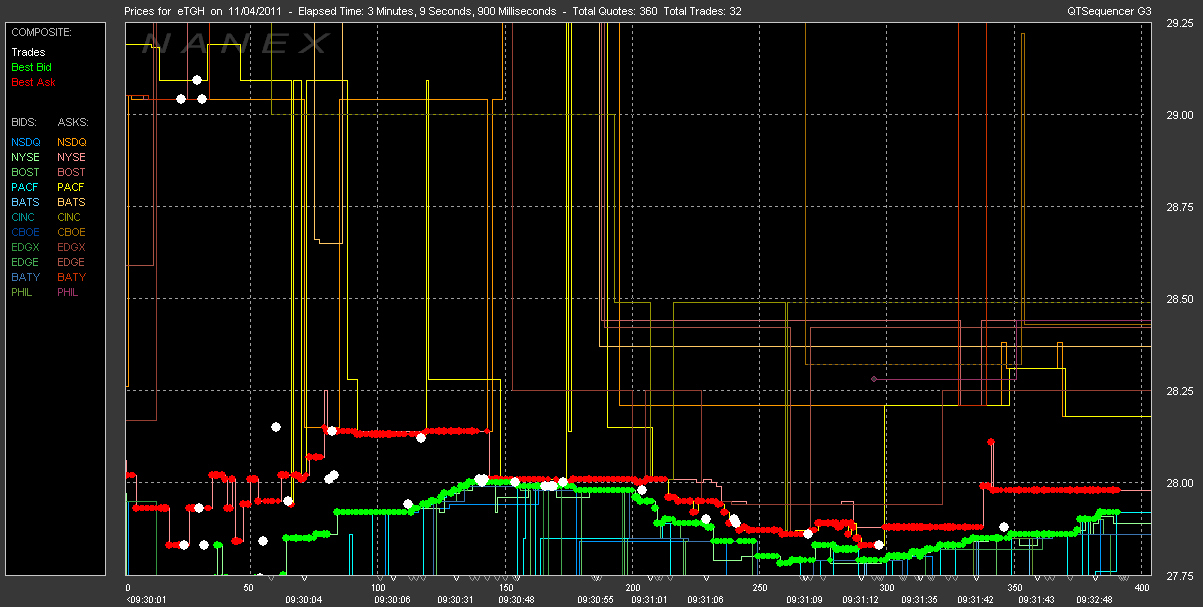1203x607 pixels.
Task: Choose BOST in the ASKS column
Action: click(72, 172)
